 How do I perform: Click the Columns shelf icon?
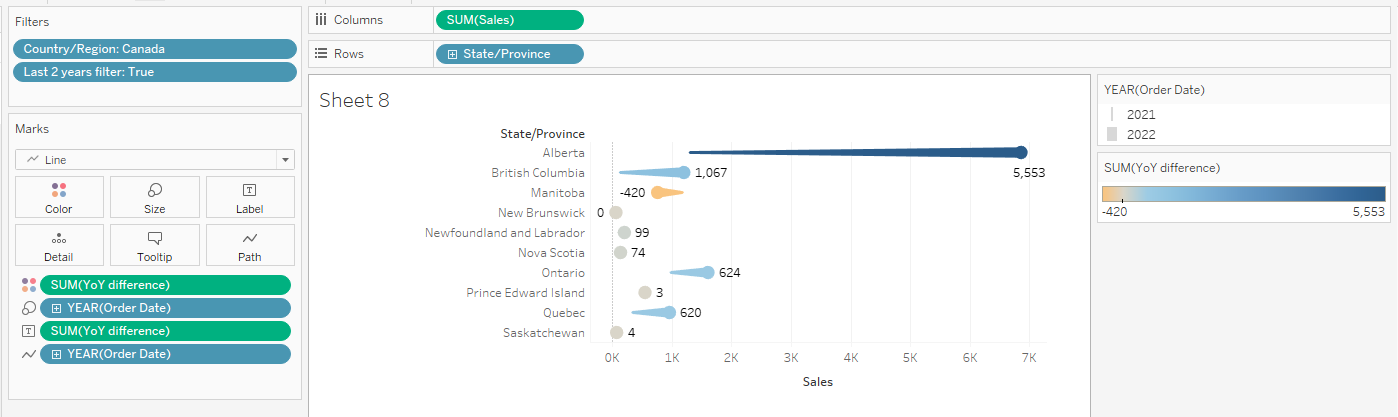point(321,19)
